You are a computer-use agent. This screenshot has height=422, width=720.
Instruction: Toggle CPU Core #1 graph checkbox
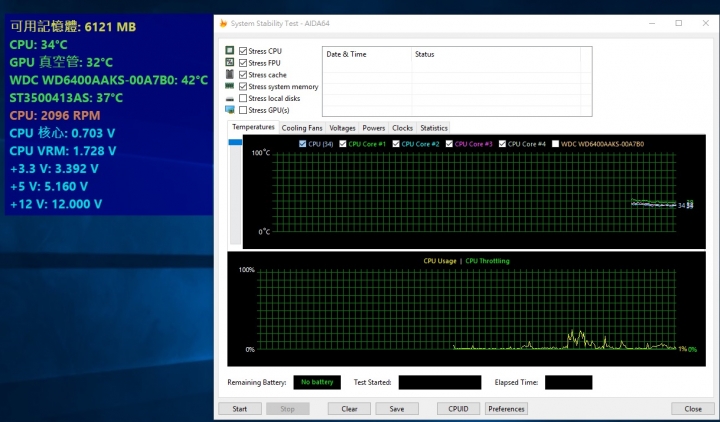[x=343, y=144]
